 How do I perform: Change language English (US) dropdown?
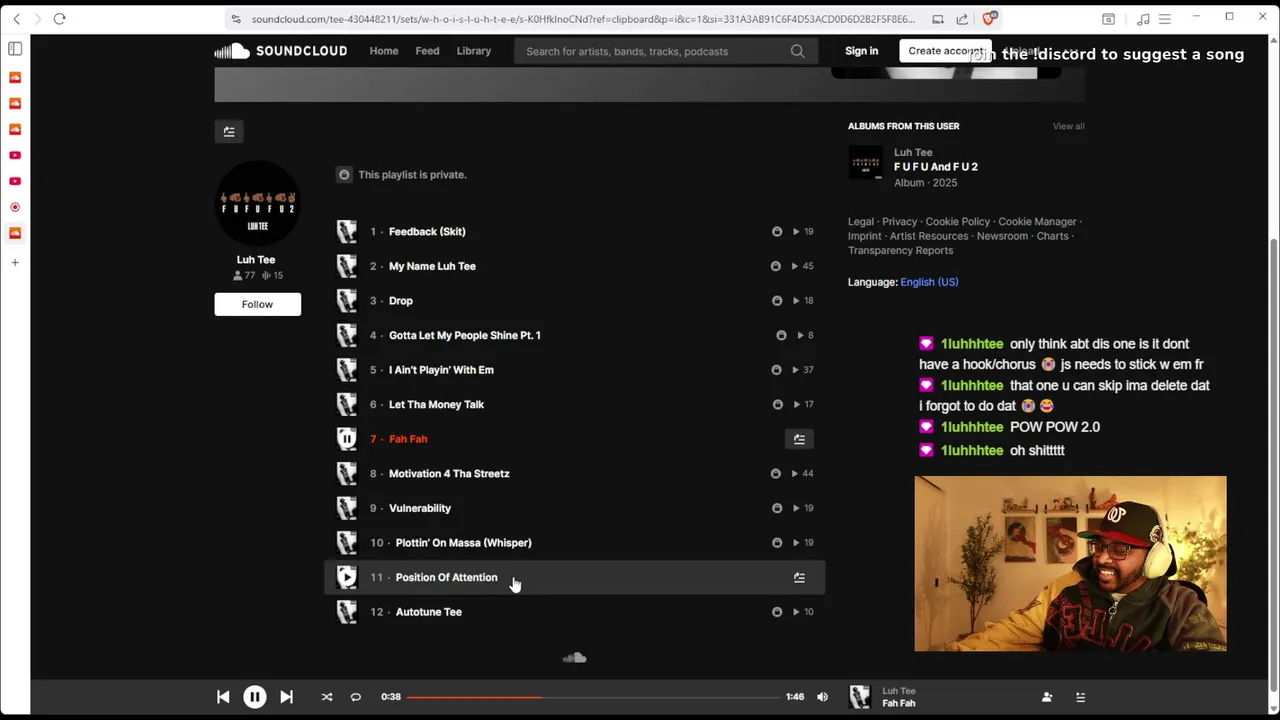pyautogui.click(x=929, y=282)
